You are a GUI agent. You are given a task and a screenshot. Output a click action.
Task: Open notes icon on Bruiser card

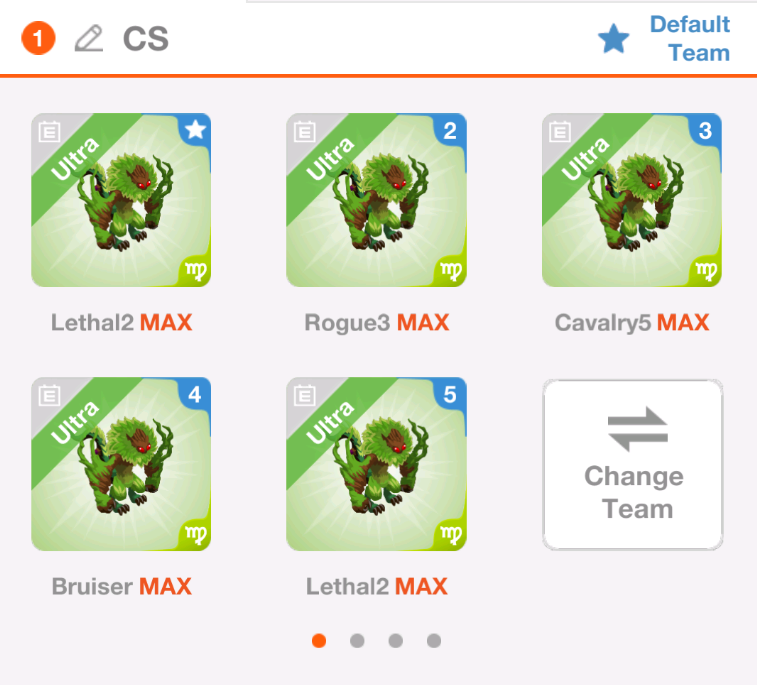click(x=49, y=395)
